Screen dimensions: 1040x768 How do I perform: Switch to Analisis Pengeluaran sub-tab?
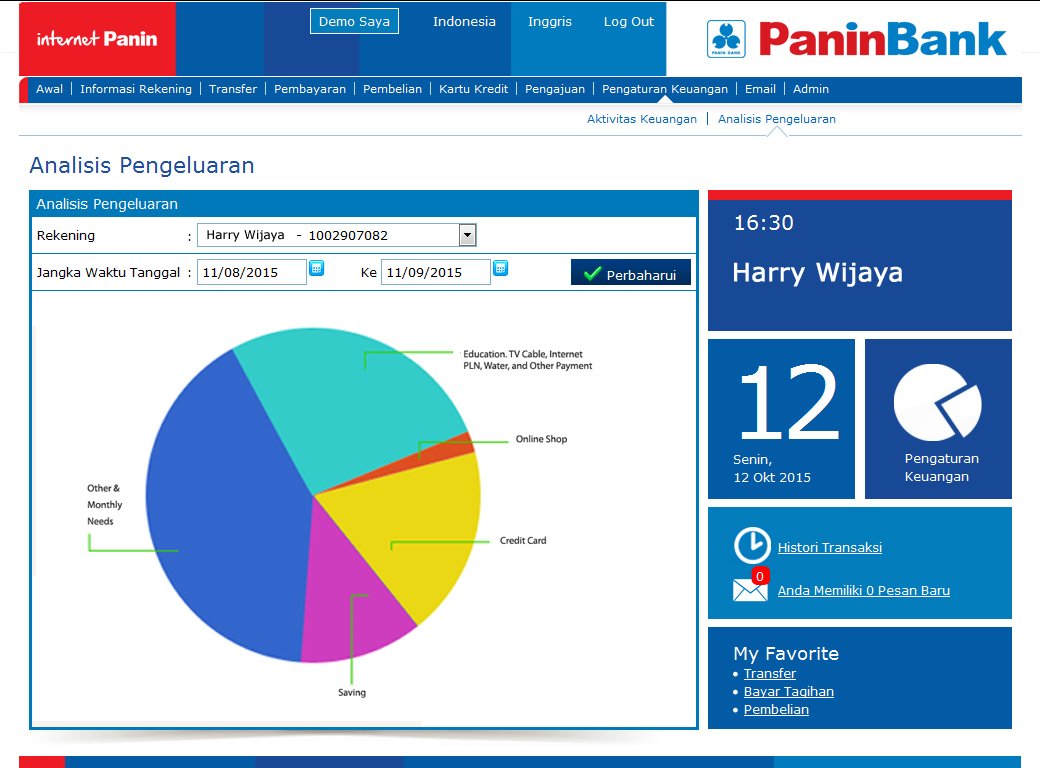(x=777, y=119)
